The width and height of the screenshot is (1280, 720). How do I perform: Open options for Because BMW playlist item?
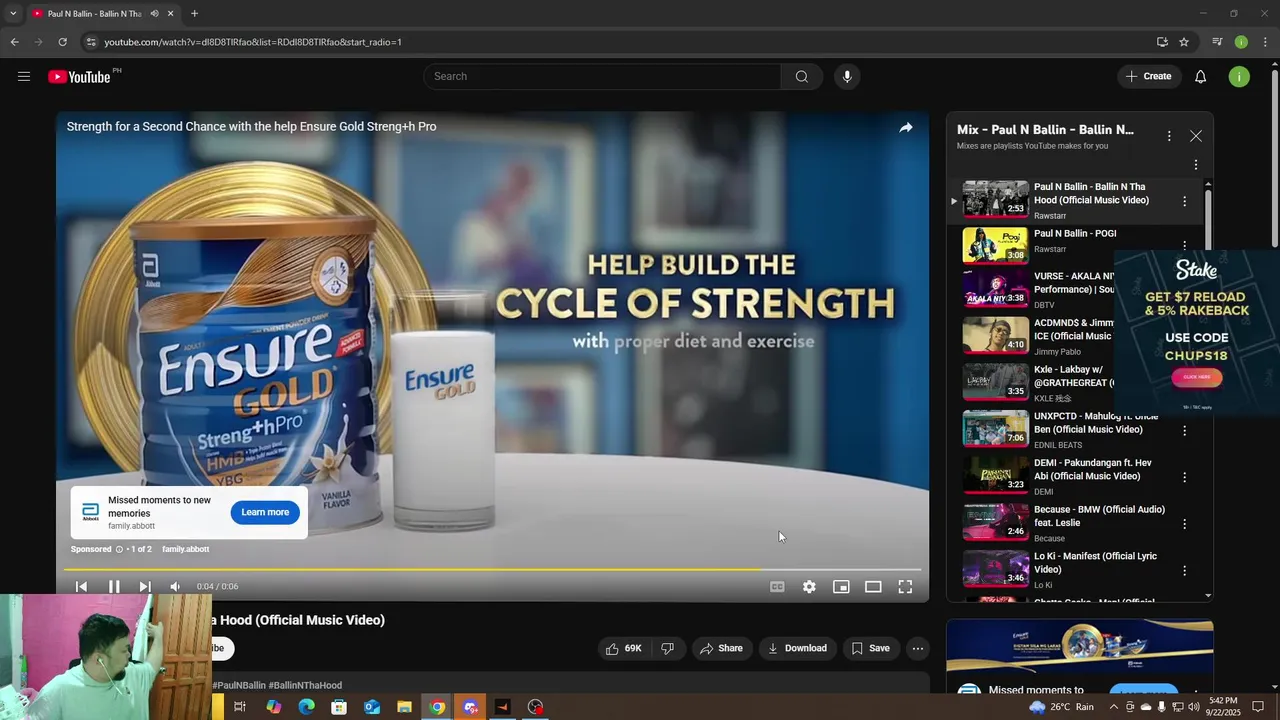point(1185,524)
